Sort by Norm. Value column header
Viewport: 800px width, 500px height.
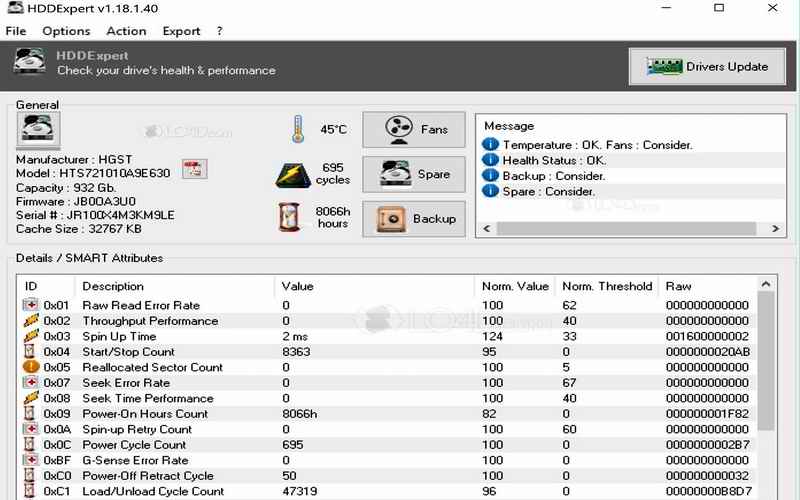(x=514, y=286)
